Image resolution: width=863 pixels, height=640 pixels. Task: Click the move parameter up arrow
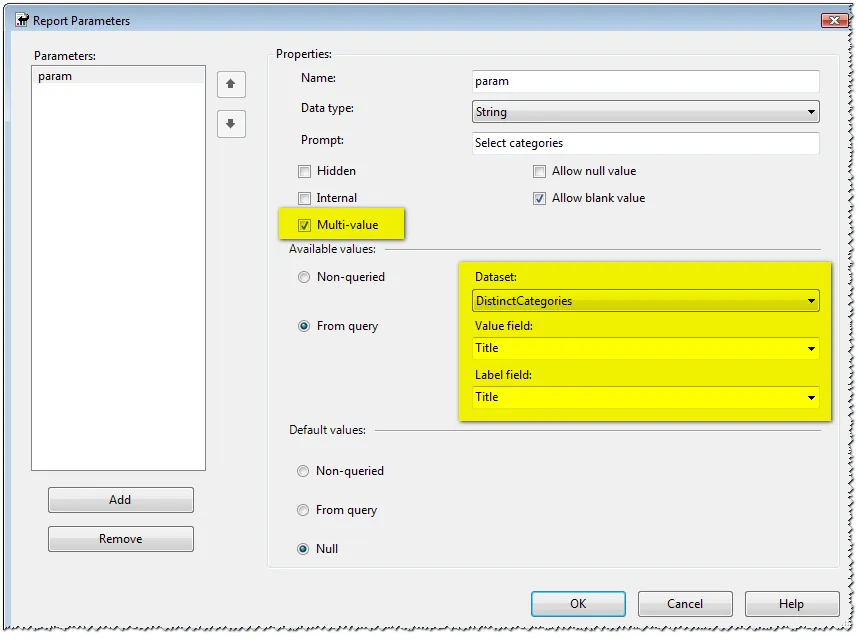click(231, 84)
